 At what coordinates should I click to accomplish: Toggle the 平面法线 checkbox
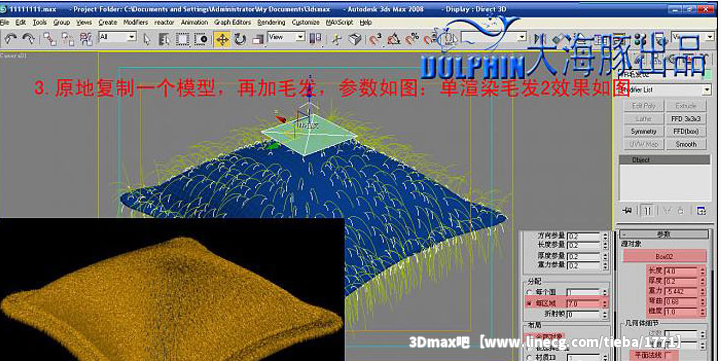pyautogui.click(x=667, y=355)
